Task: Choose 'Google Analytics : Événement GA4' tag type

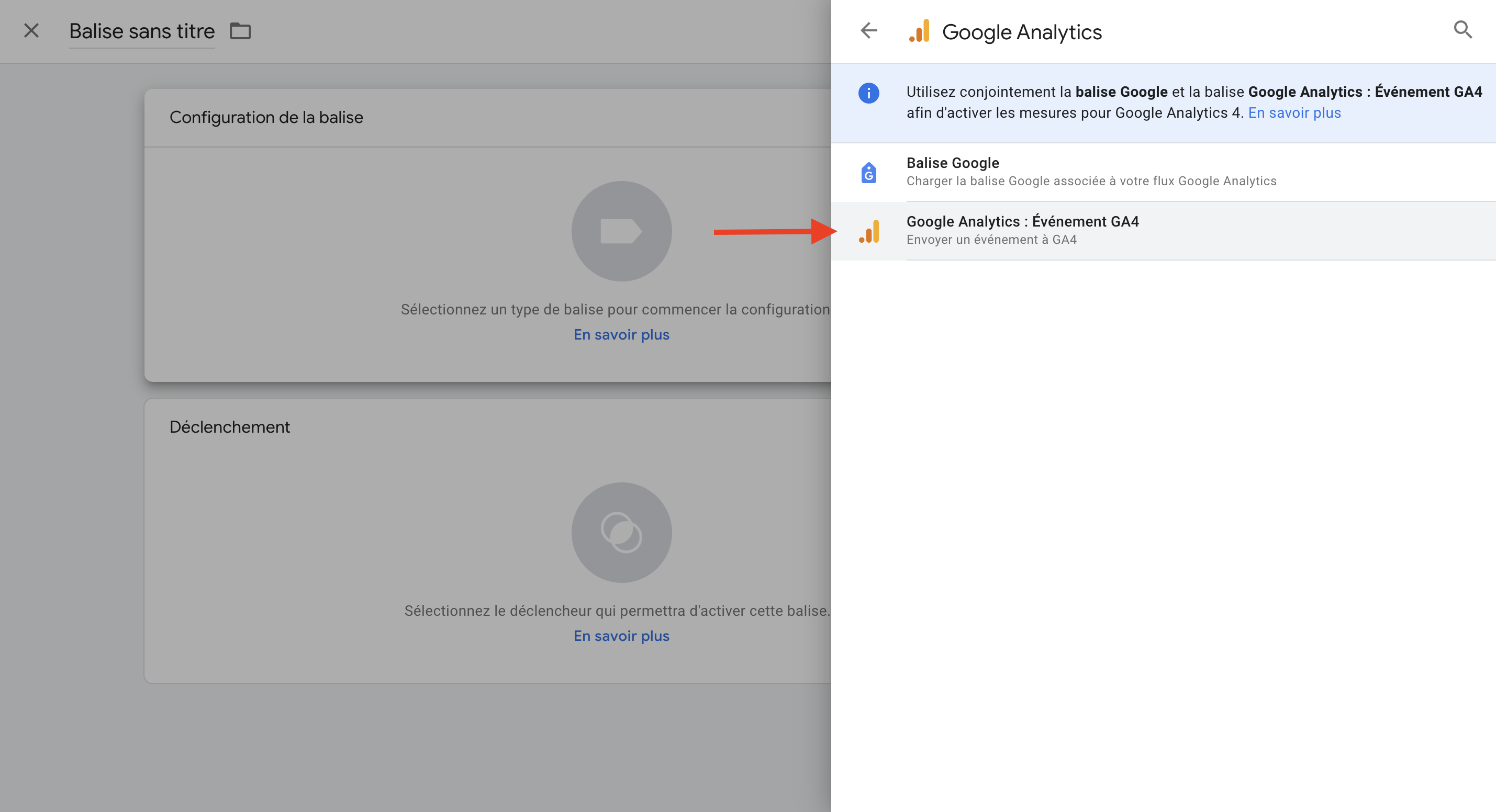Action: [1163, 230]
